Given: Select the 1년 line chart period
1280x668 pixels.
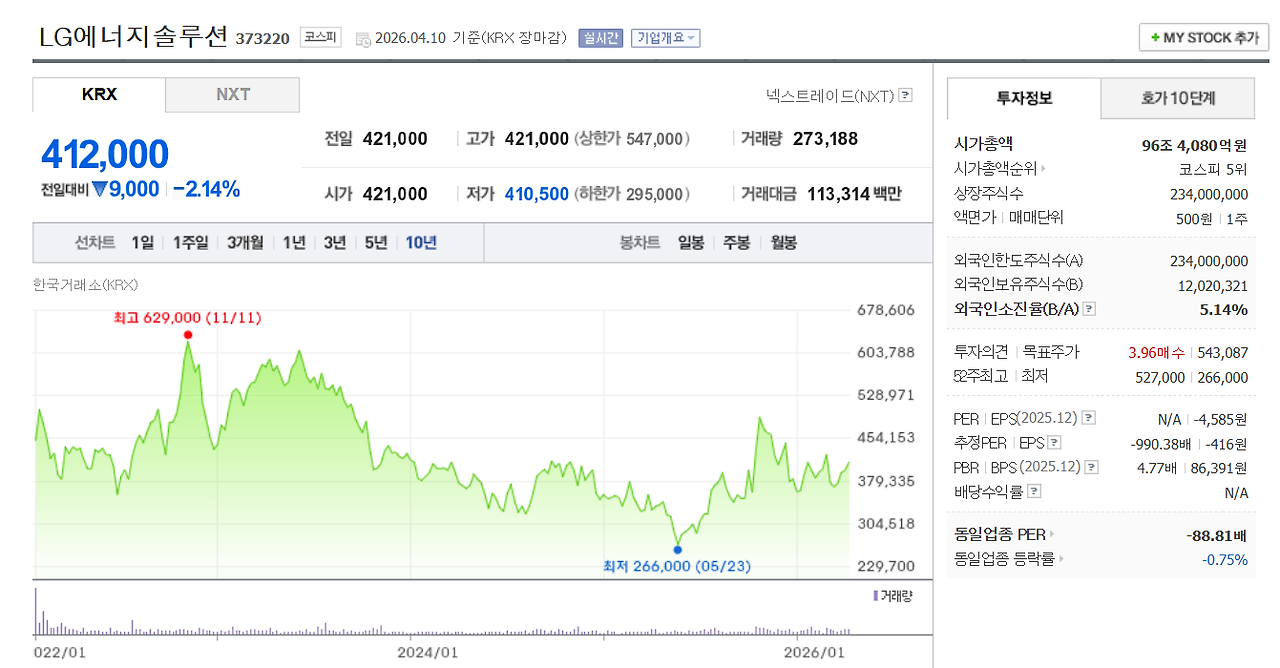Looking at the screenshot, I should 294,243.
